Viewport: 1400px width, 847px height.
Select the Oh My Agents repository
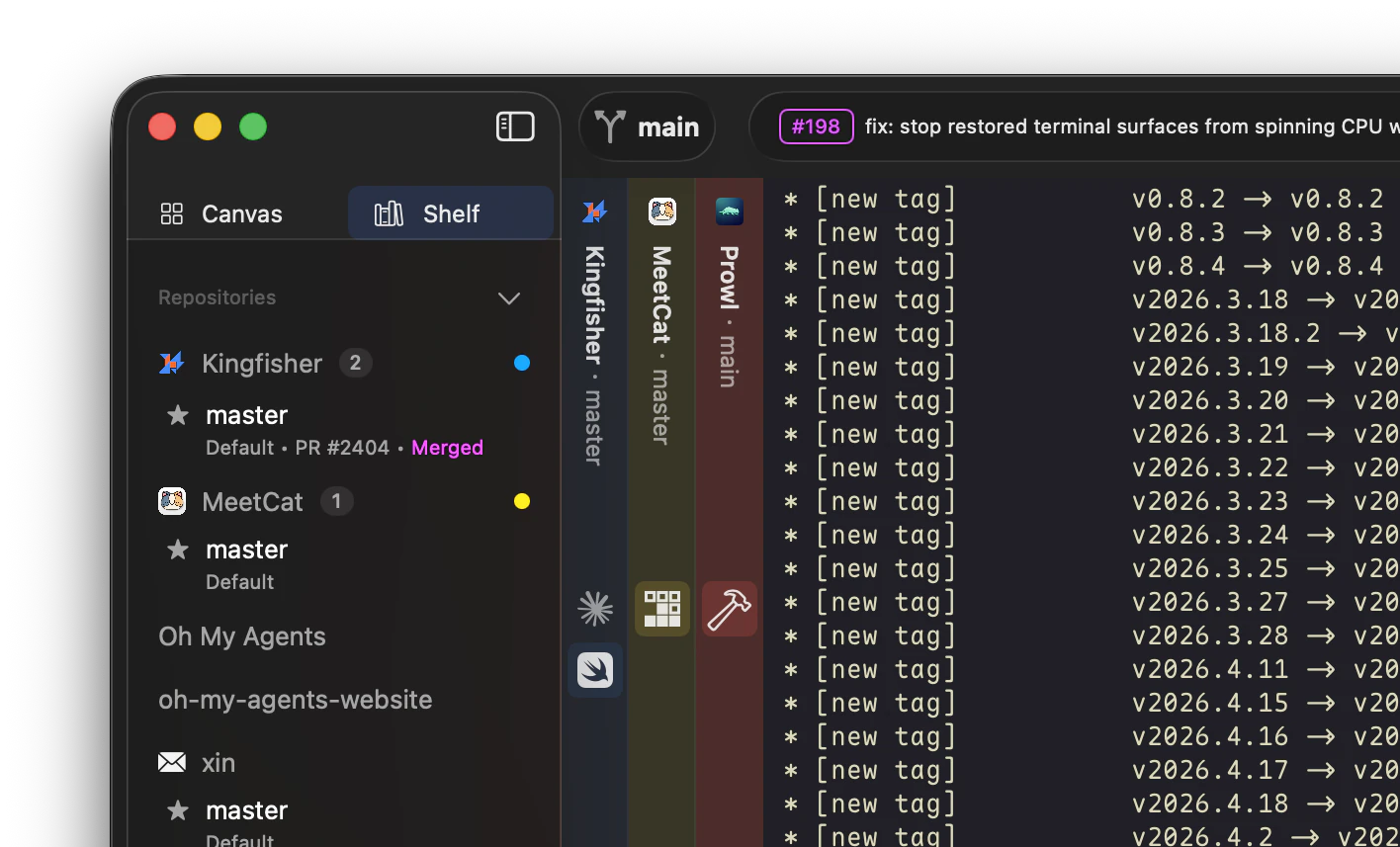pos(242,636)
